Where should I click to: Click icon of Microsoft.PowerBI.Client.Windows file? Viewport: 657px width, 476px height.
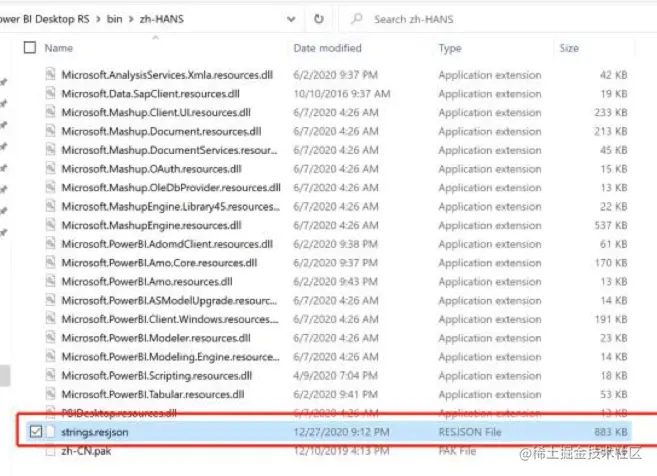(51, 318)
